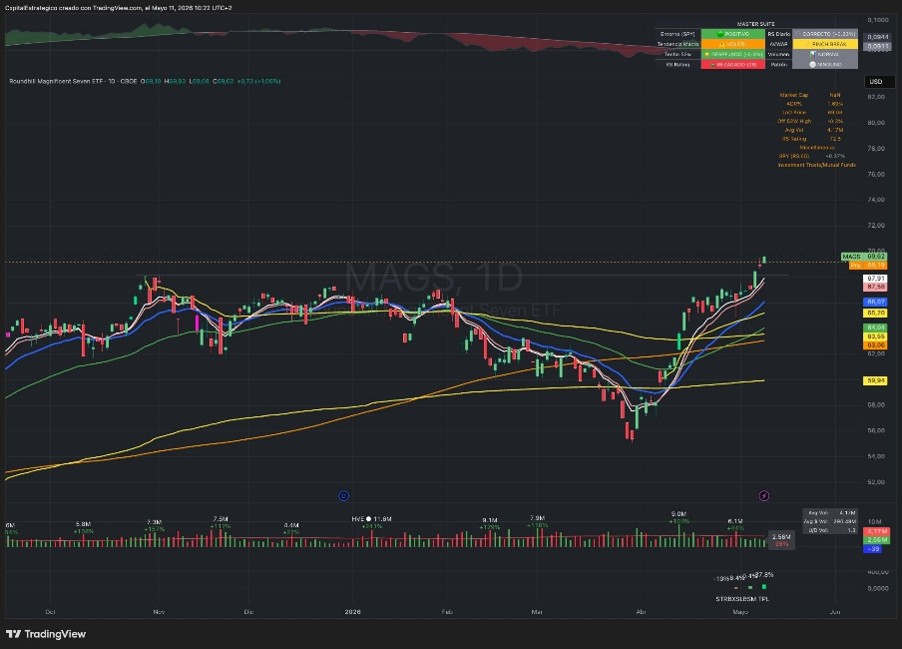The image size is (902, 649).
Task: Click the 9.0M volume spike label
Action: point(679,514)
